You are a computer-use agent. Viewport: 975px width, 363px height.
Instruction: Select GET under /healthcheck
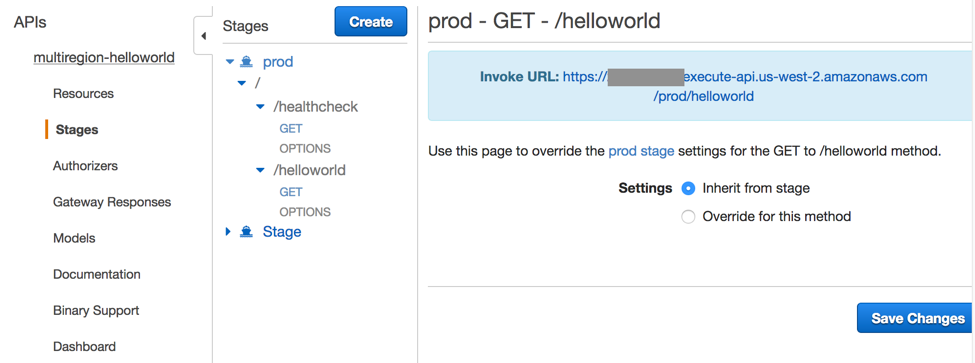click(x=291, y=129)
